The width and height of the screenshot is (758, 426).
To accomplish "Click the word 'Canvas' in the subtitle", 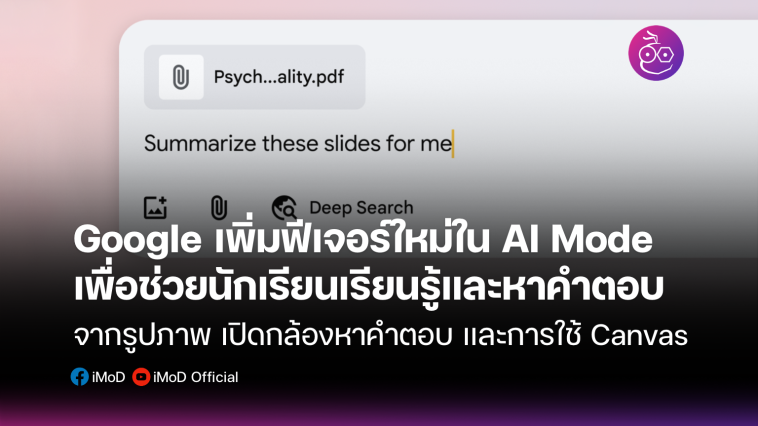I will 639,336.
